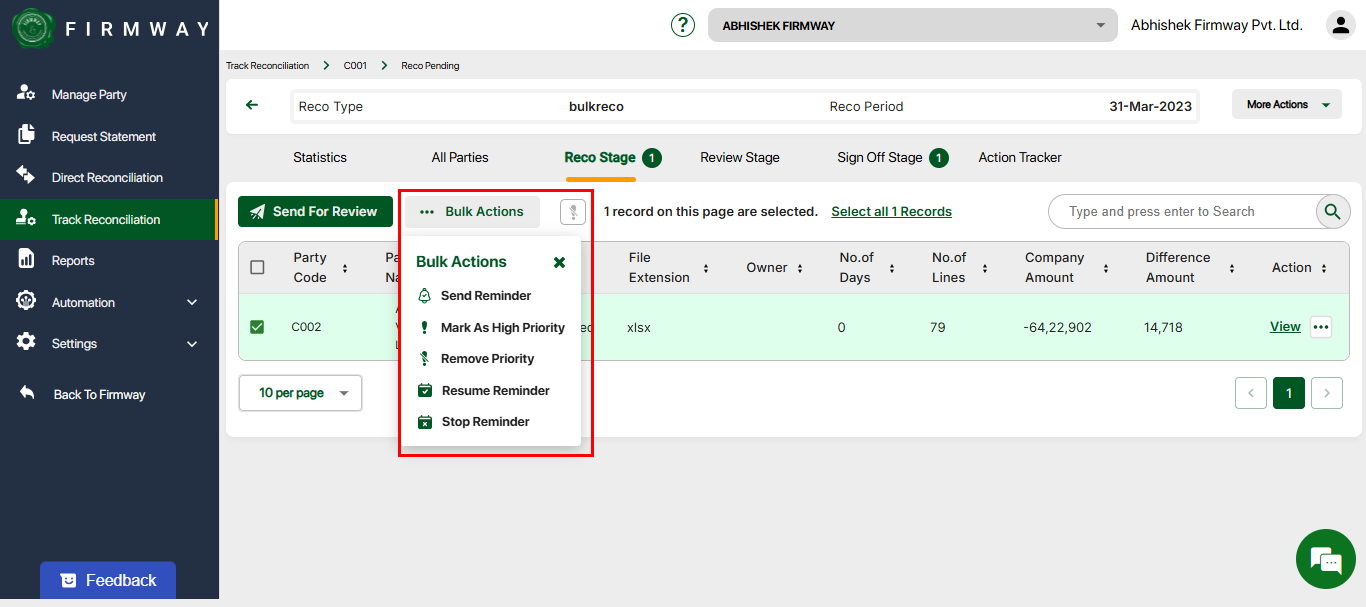
Task: Click the three-dots action icon for C002
Action: pyautogui.click(x=1321, y=327)
